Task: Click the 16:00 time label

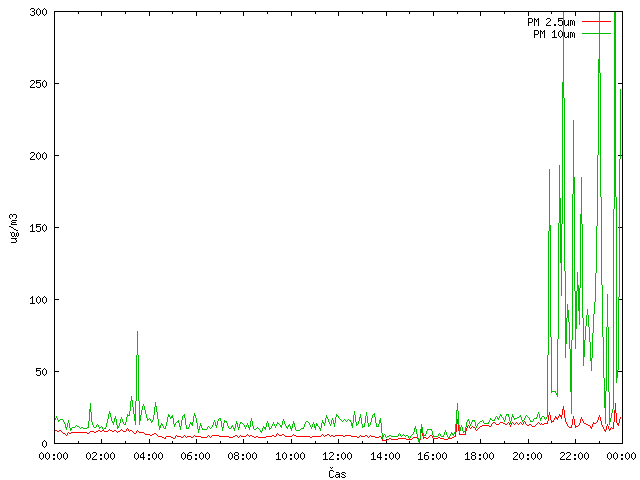Action: pos(432,456)
